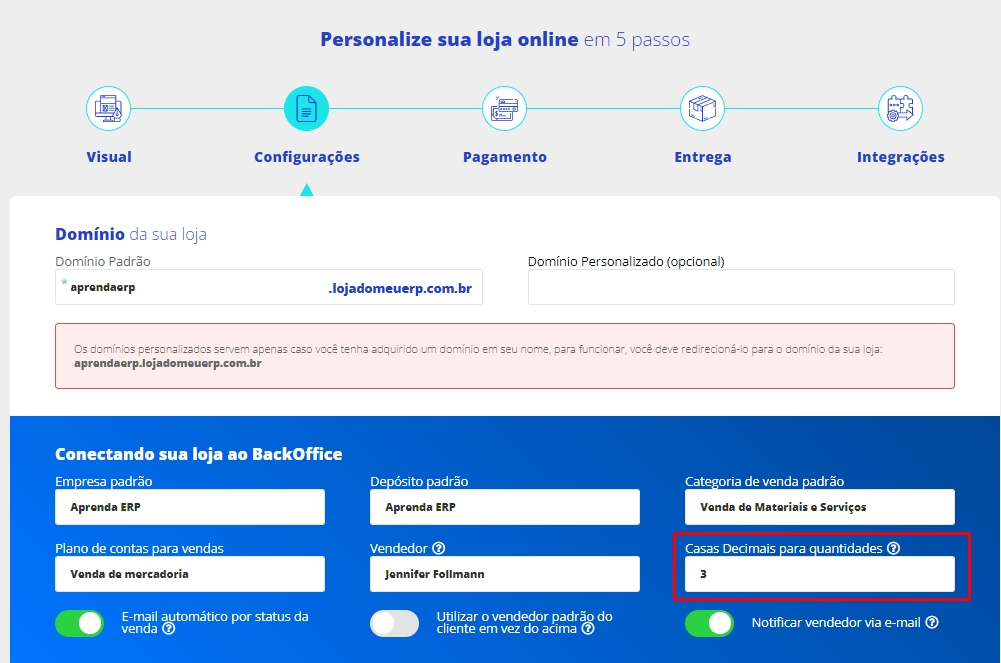The width and height of the screenshot is (1001, 663).
Task: Switch to the Entrega tab label
Action: pos(702,157)
